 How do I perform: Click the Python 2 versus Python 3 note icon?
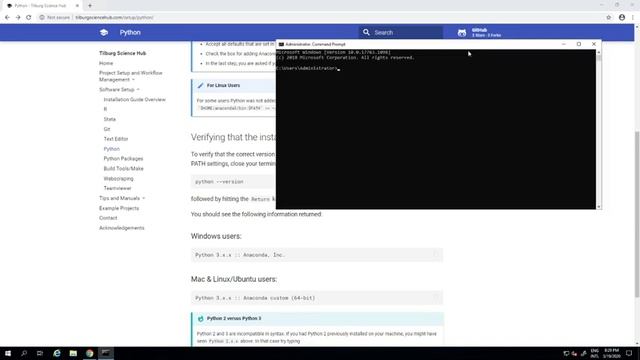click(x=200, y=319)
